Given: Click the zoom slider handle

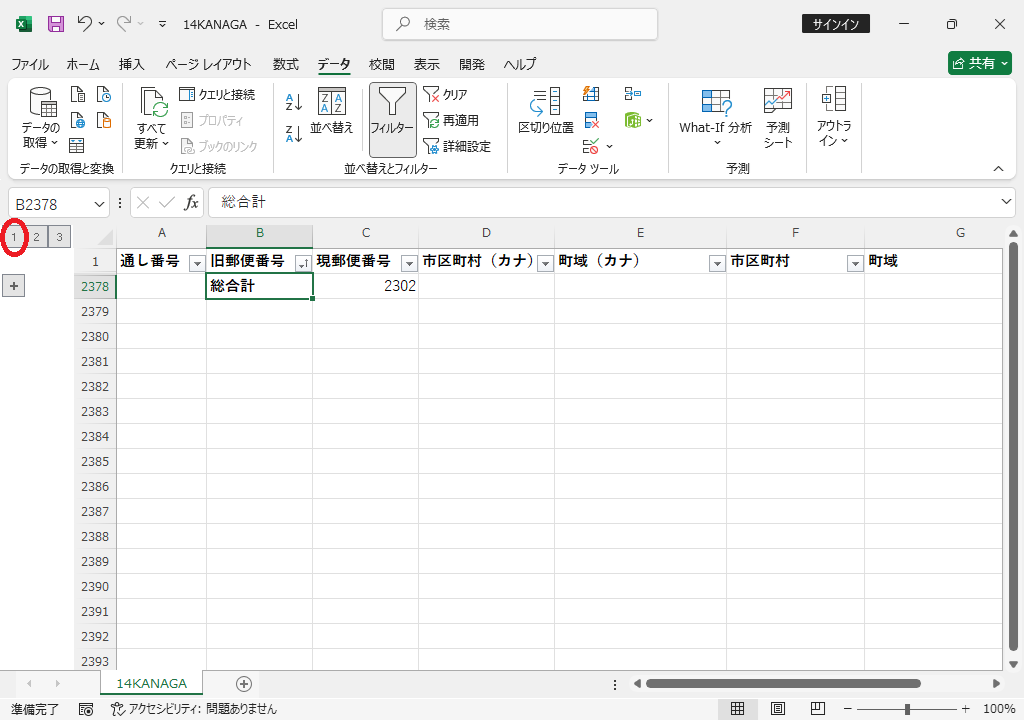Looking at the screenshot, I should pyautogui.click(x=907, y=709).
